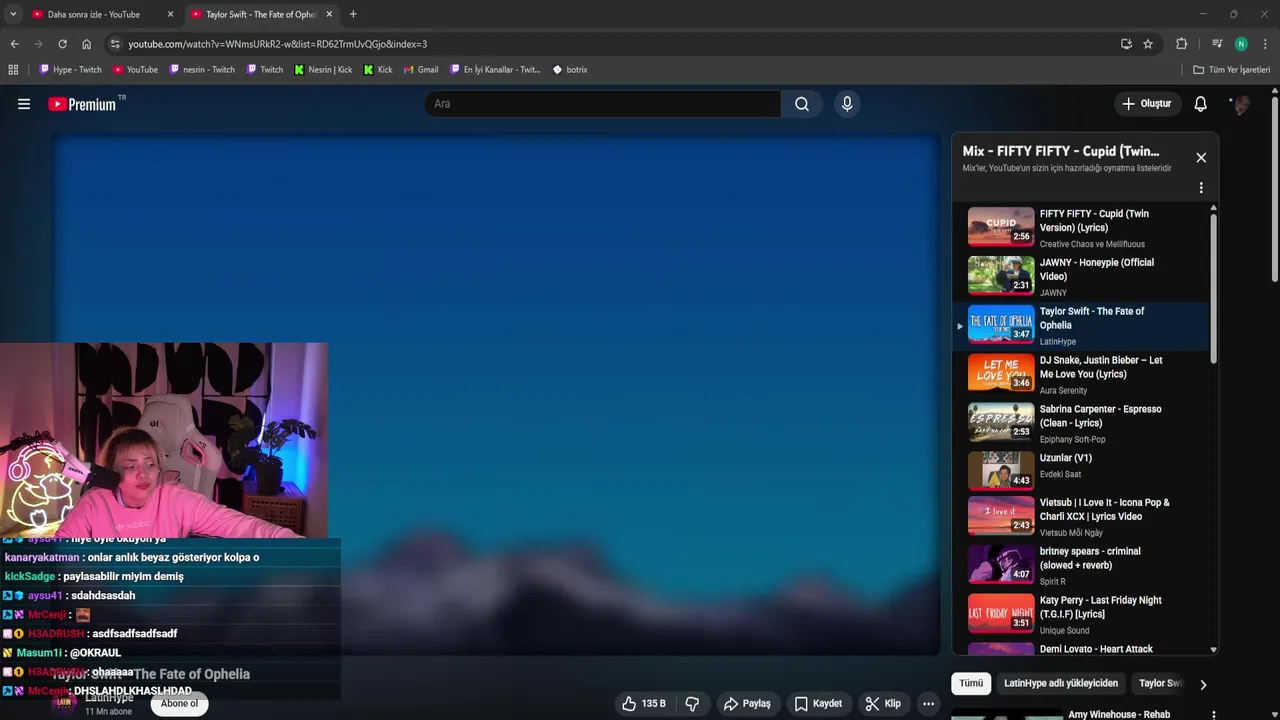Open Hype - Twitch bookmark

(x=70, y=70)
